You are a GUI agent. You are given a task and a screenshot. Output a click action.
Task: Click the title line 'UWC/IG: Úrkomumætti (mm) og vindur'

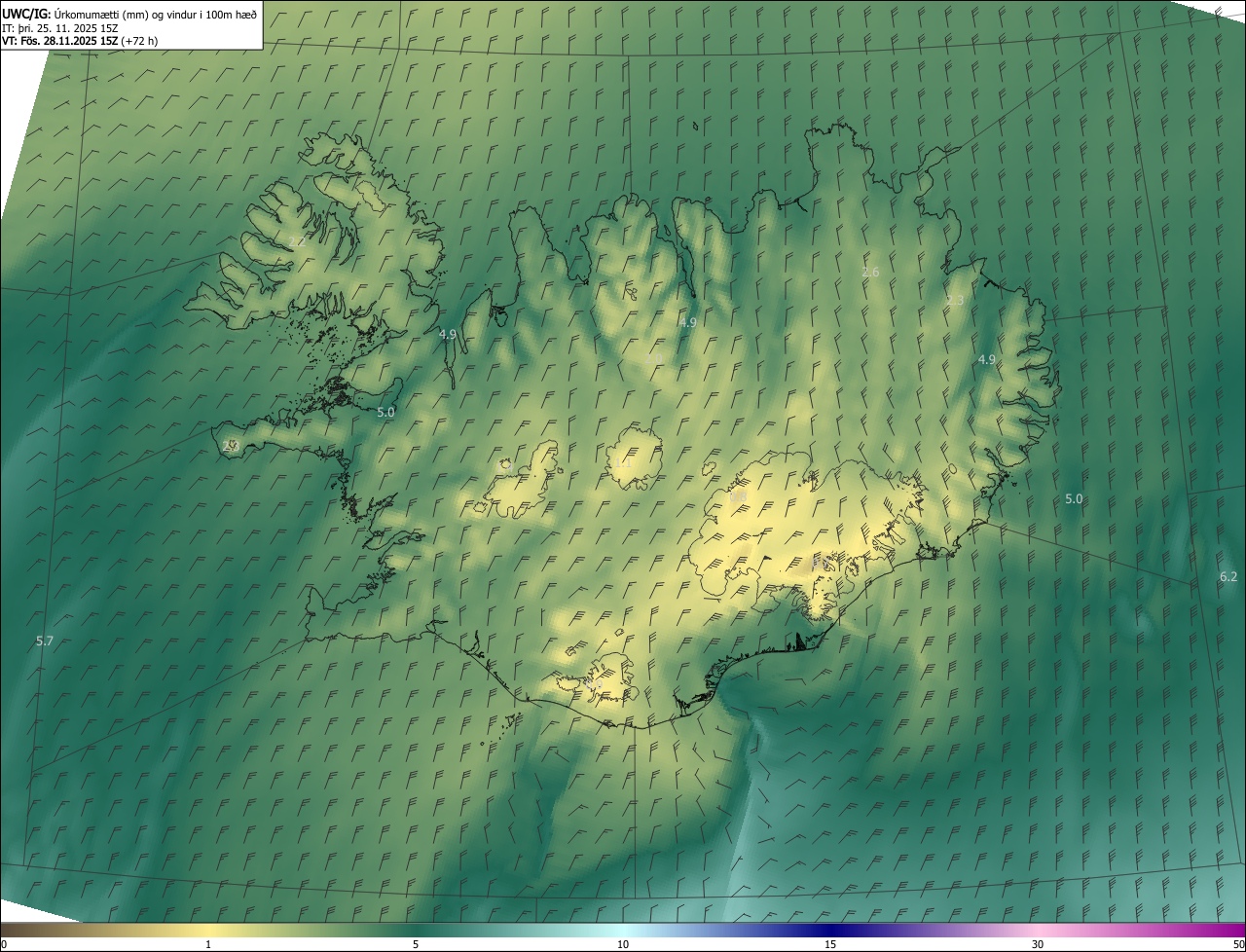pos(129,14)
